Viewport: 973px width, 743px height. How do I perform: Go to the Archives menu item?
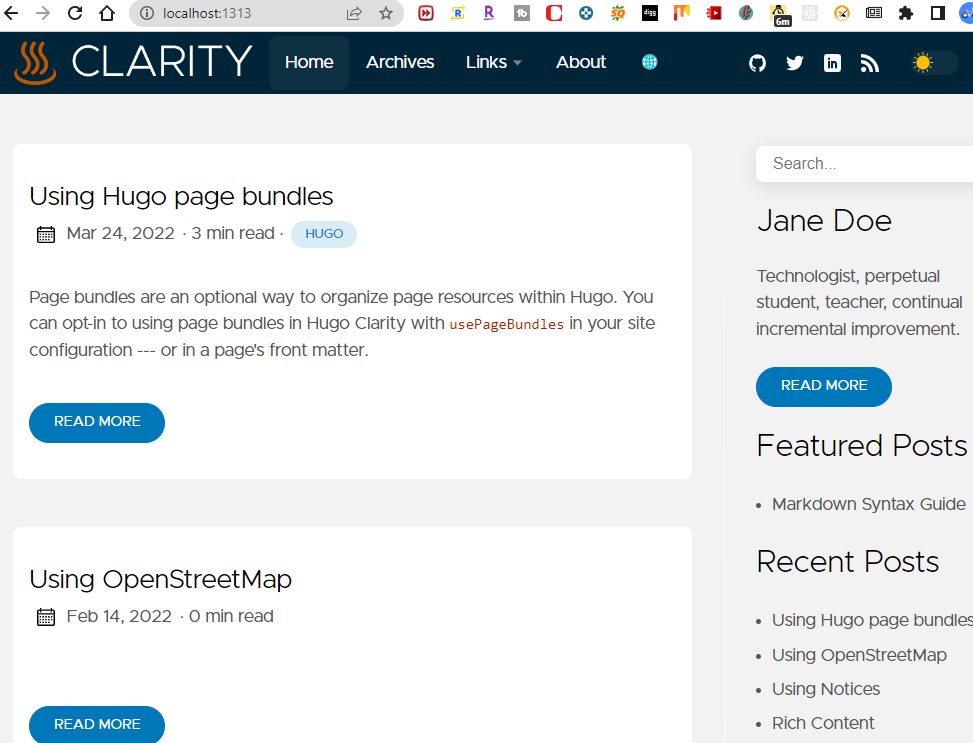(400, 62)
